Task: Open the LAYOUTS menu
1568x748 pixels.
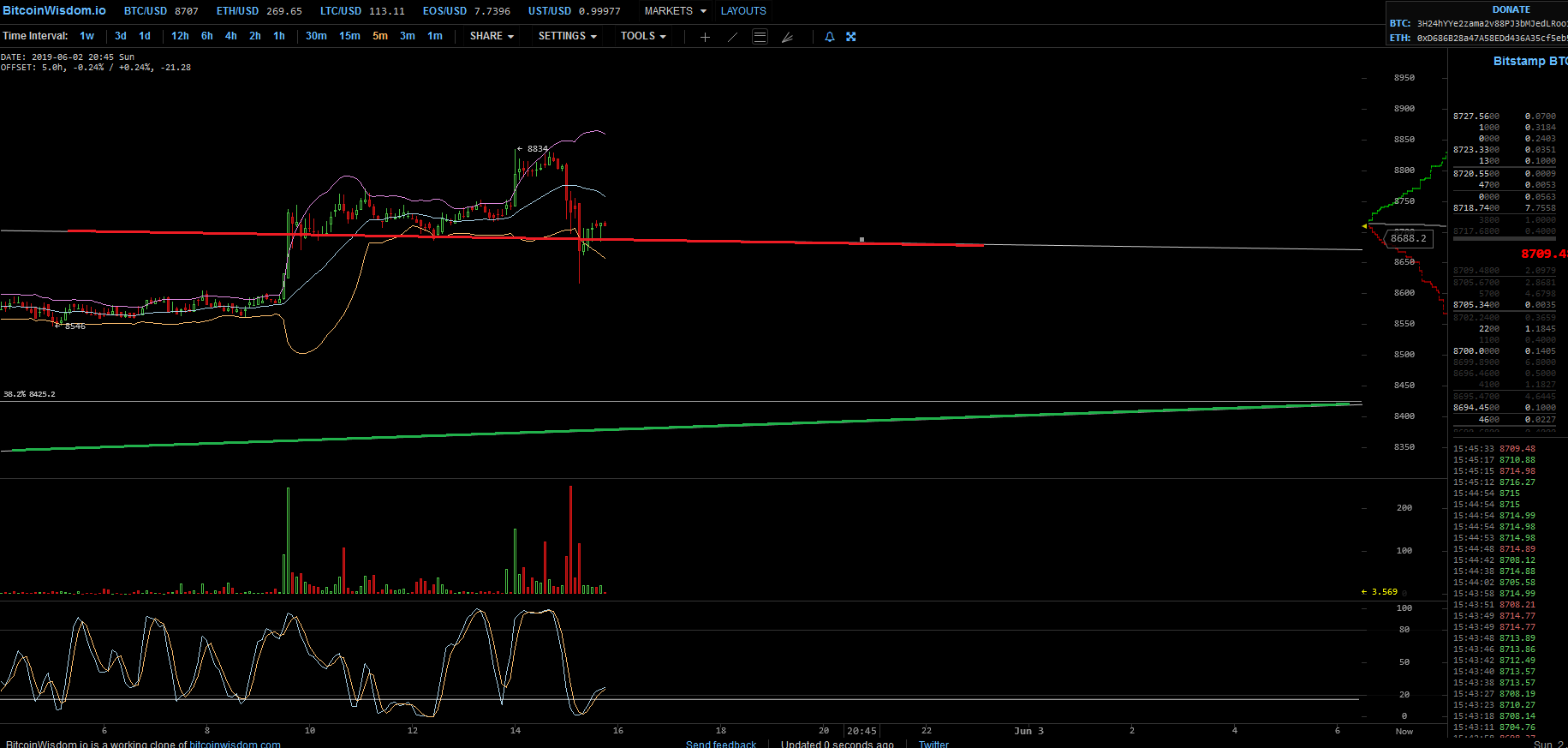Action: click(x=743, y=11)
